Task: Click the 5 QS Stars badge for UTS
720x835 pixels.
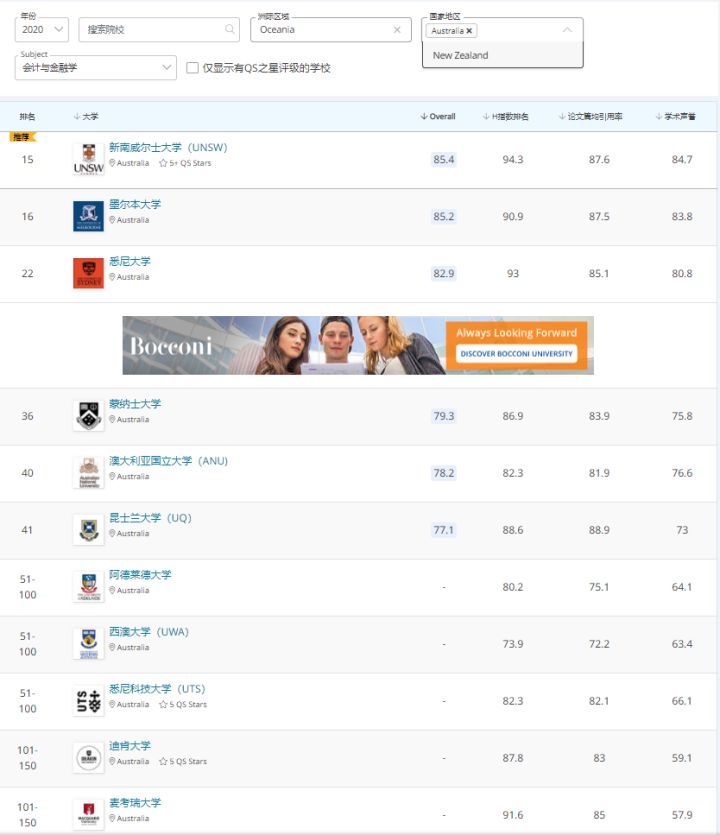Action: click(x=183, y=704)
